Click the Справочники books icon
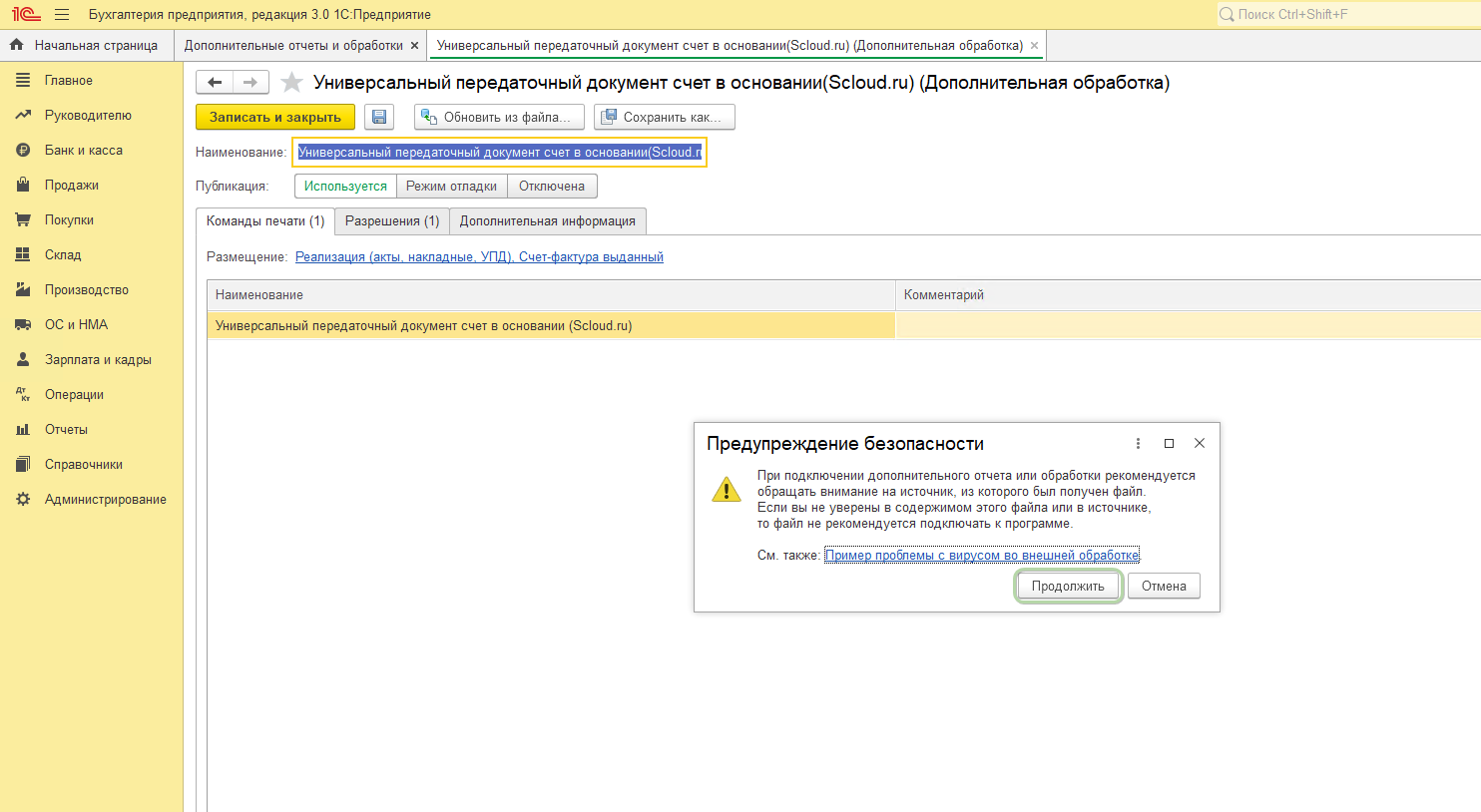This screenshot has width=1481, height=812. tap(23, 464)
